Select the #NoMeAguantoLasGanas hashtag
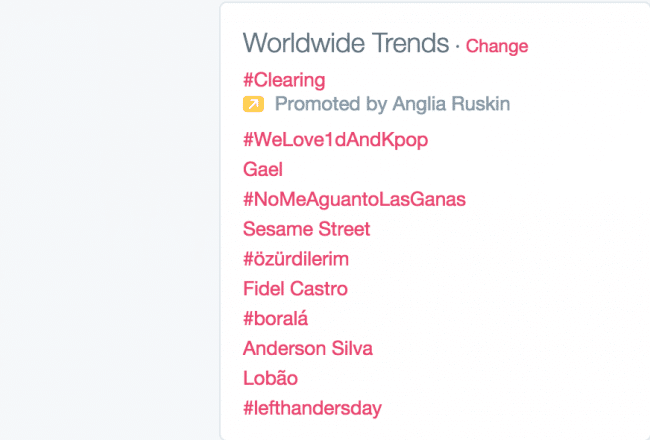 (x=354, y=199)
